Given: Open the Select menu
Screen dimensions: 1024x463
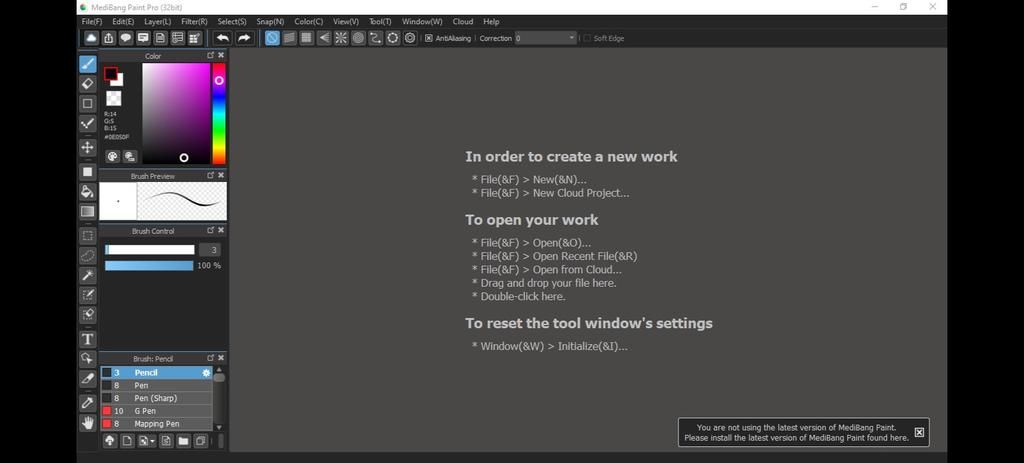Looking at the screenshot, I should 232,22.
